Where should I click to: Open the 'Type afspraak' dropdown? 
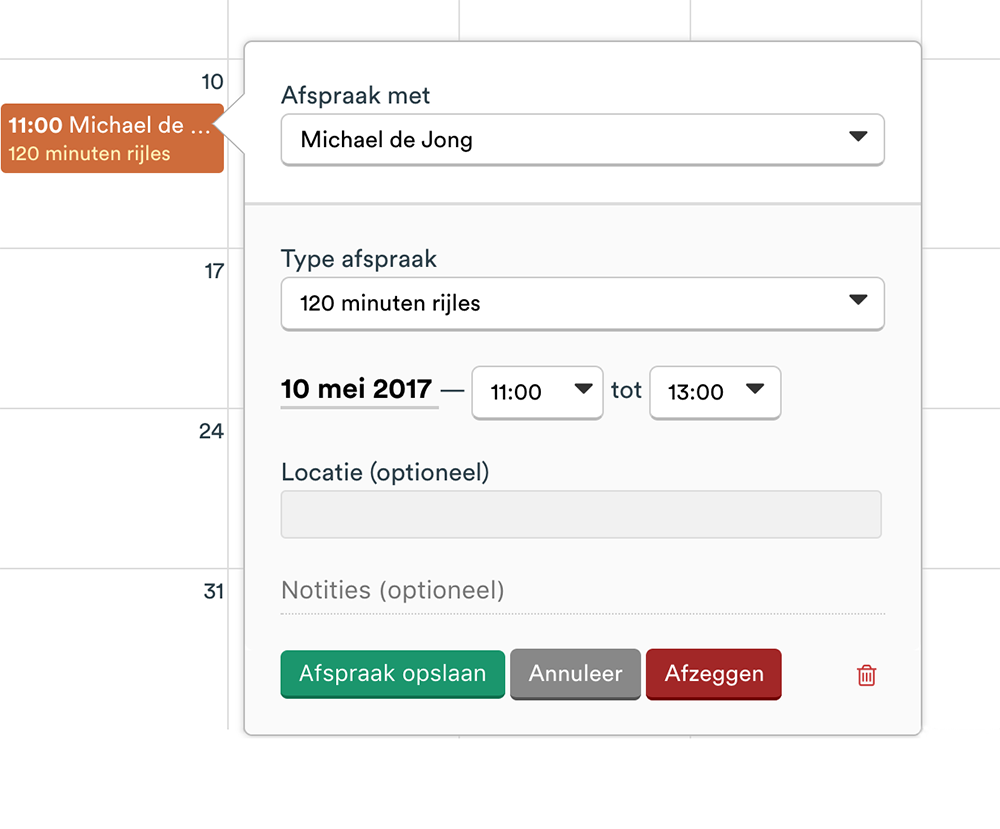(582, 304)
